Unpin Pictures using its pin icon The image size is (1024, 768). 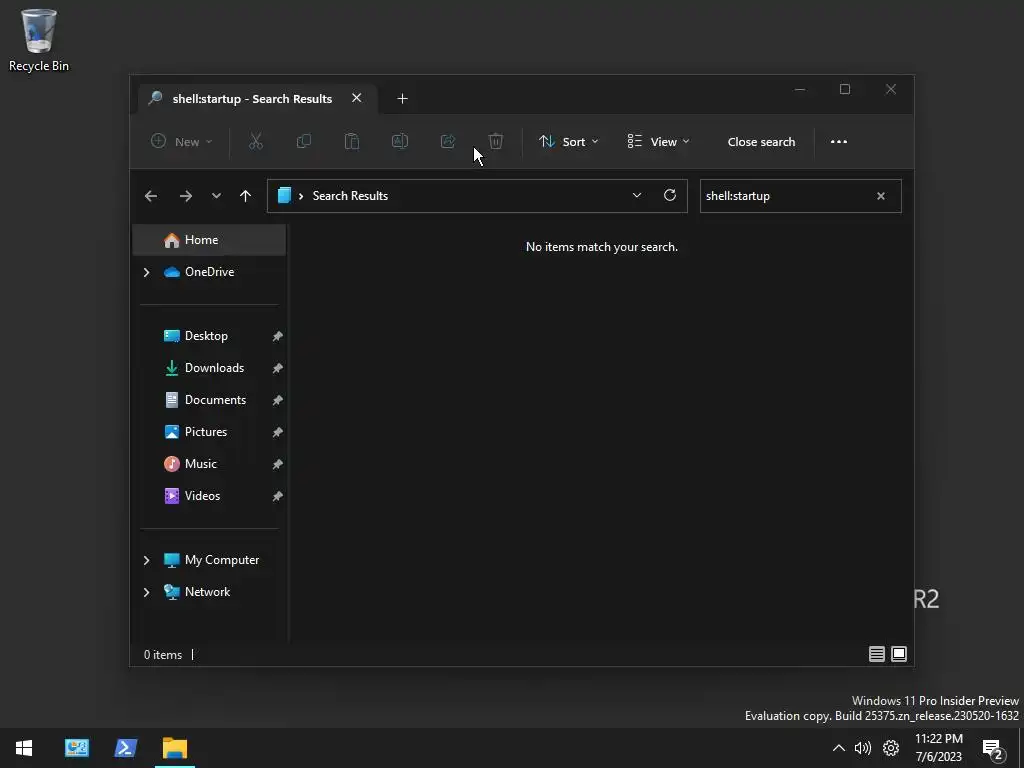(278, 432)
